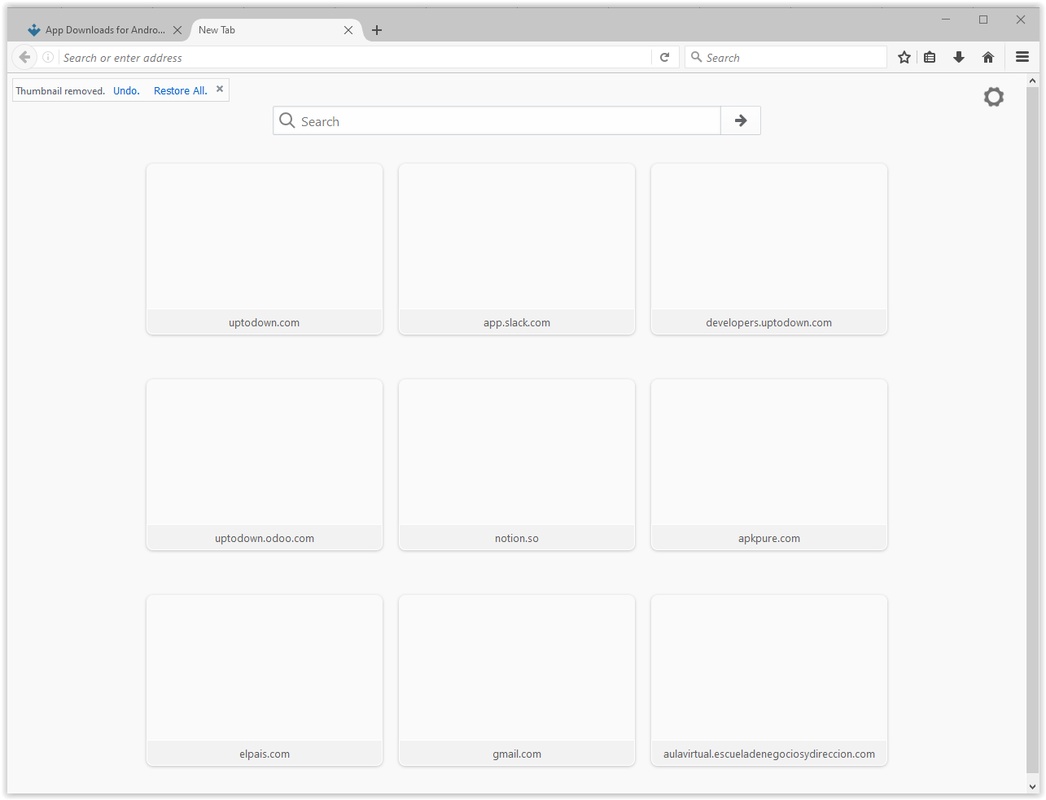
Task: Dismiss the thumbnail removed notification
Action: 220,90
